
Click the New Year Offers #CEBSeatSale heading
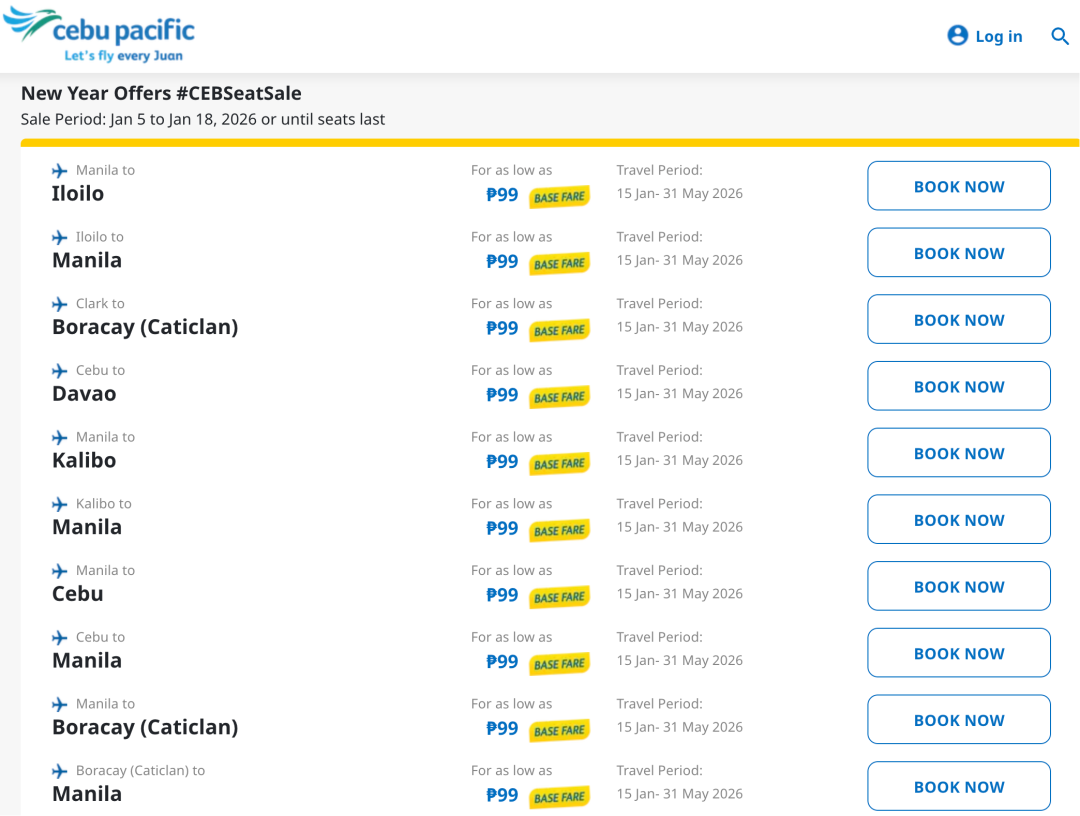coord(161,94)
